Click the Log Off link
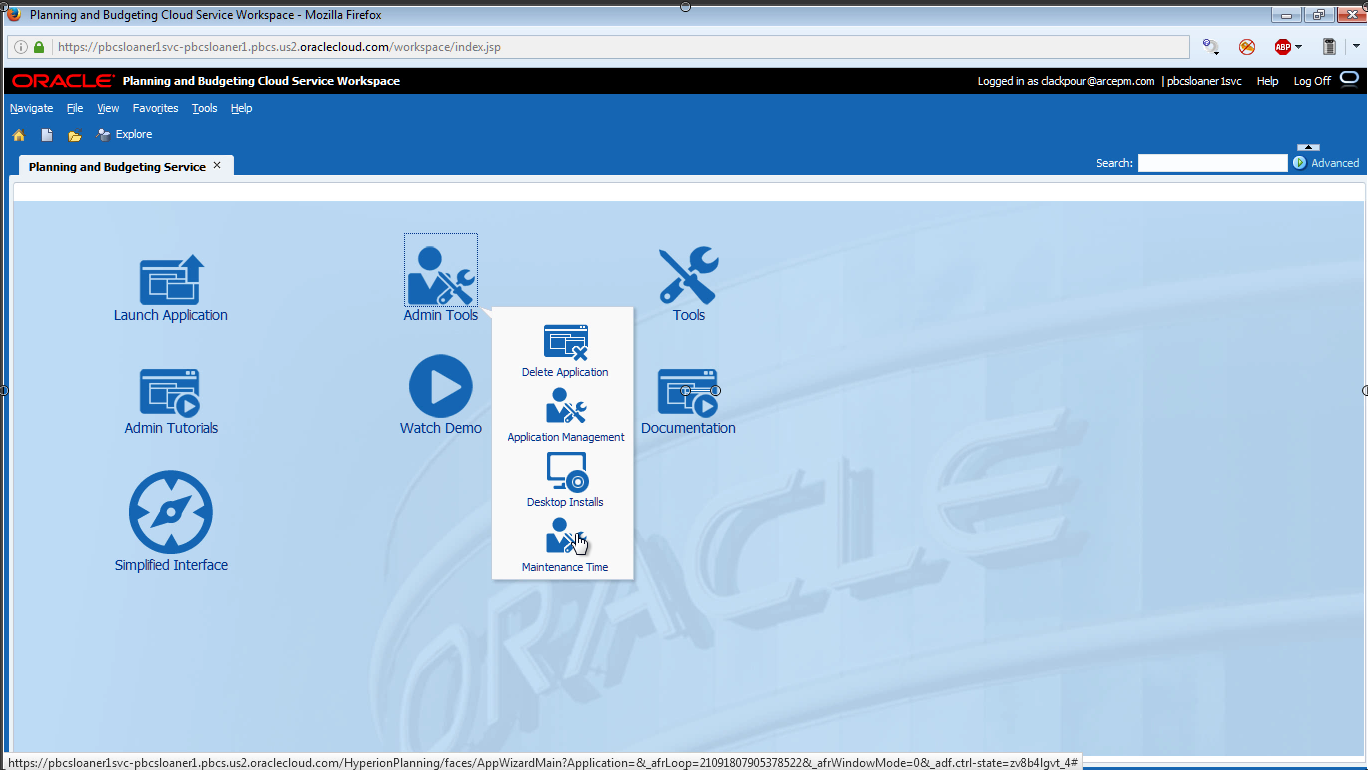Viewport: 1368px width, 770px height. tap(1312, 81)
